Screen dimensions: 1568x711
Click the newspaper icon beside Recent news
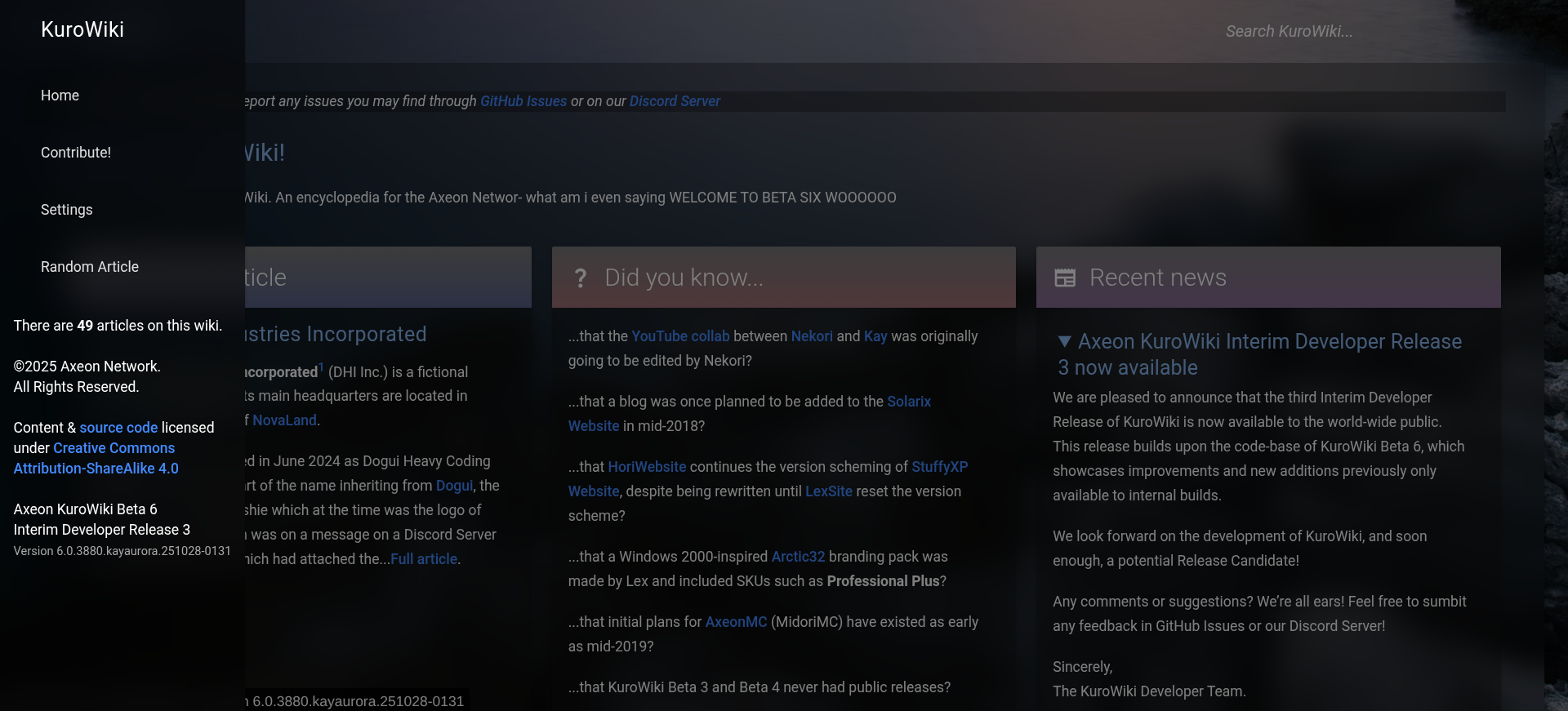(1065, 278)
